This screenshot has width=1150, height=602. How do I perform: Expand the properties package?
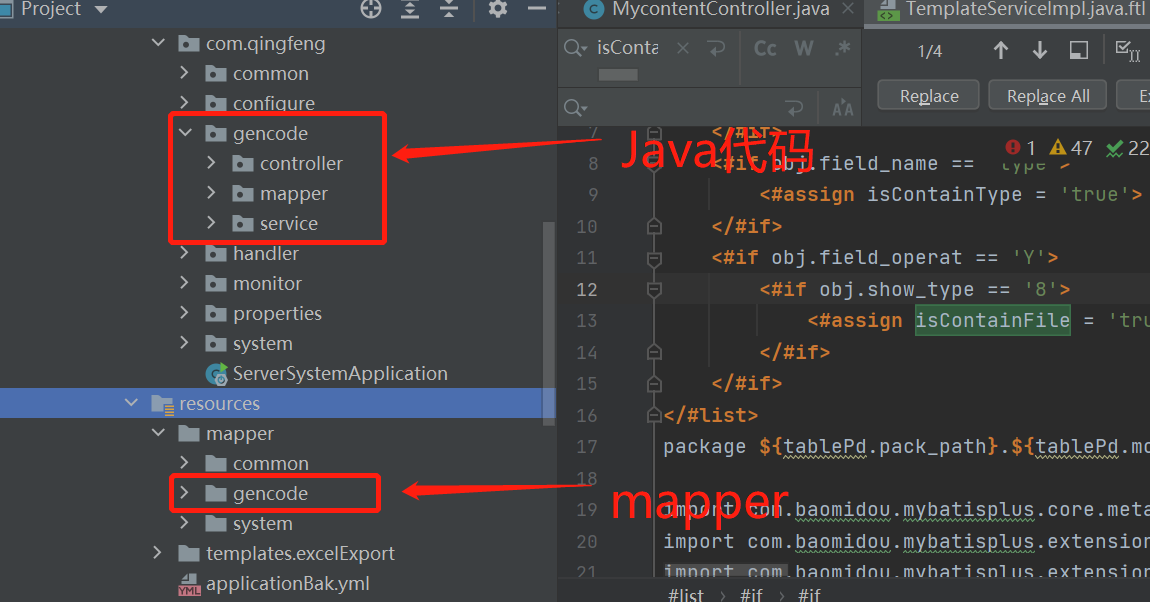185,313
